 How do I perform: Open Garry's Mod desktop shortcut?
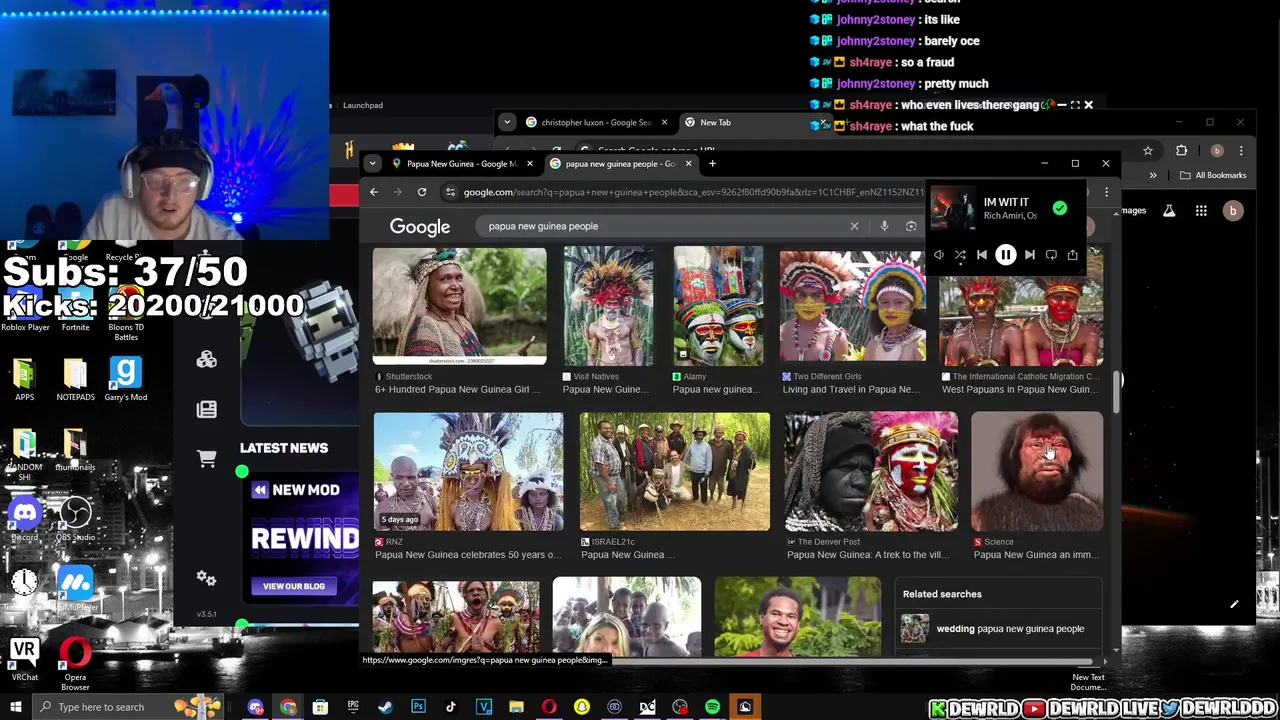tap(125, 380)
